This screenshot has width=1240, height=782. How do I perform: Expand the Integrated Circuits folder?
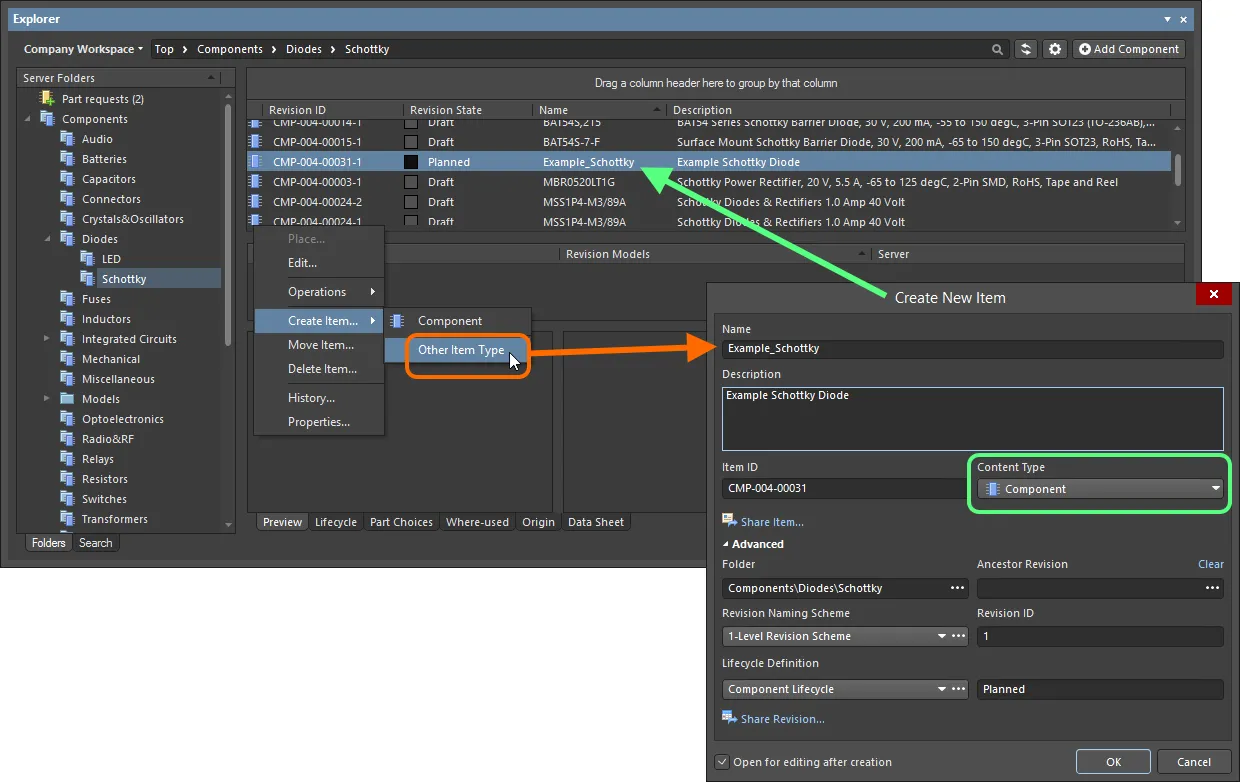[47, 339]
